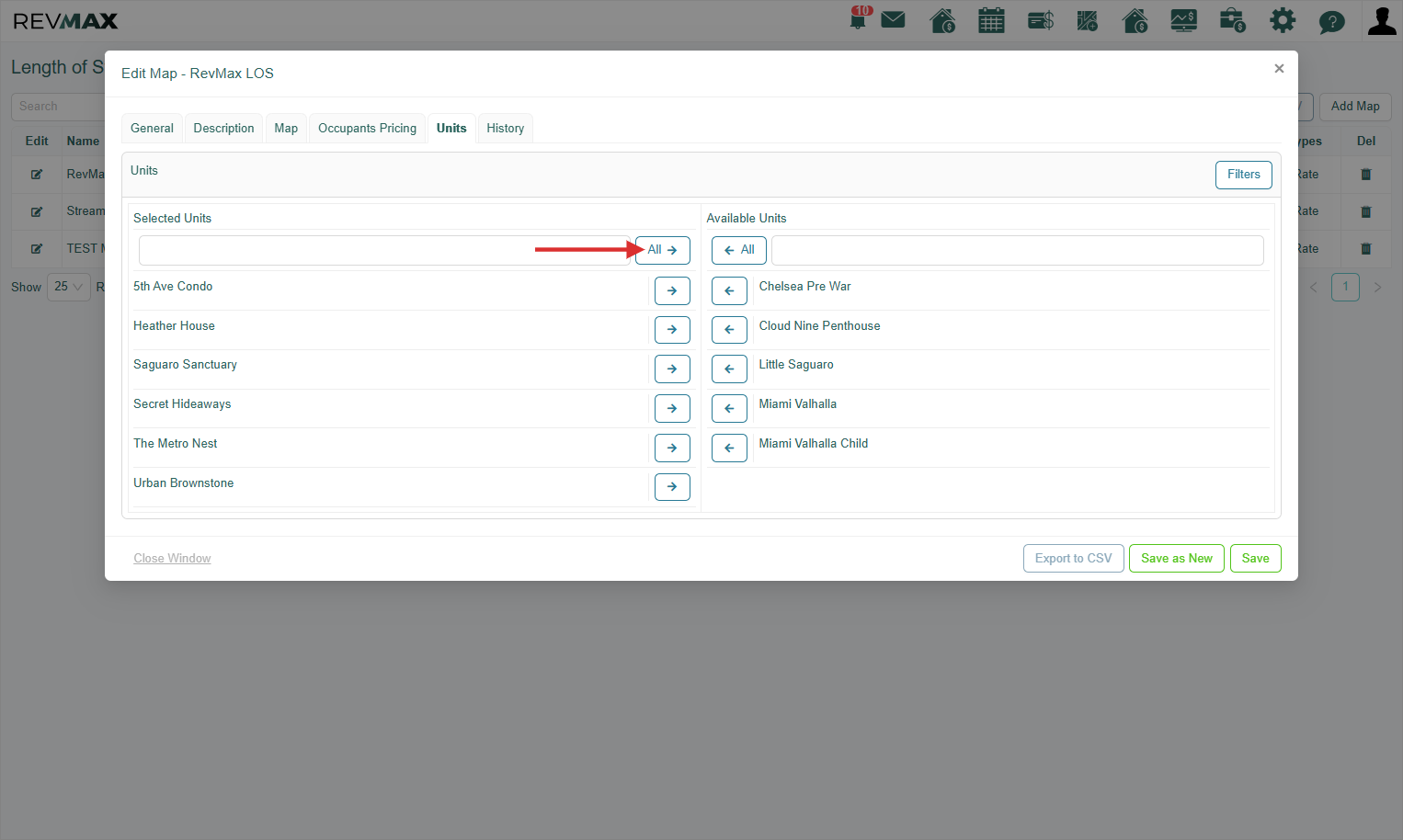Focus the Selected Units search field

pyautogui.click(x=385, y=250)
